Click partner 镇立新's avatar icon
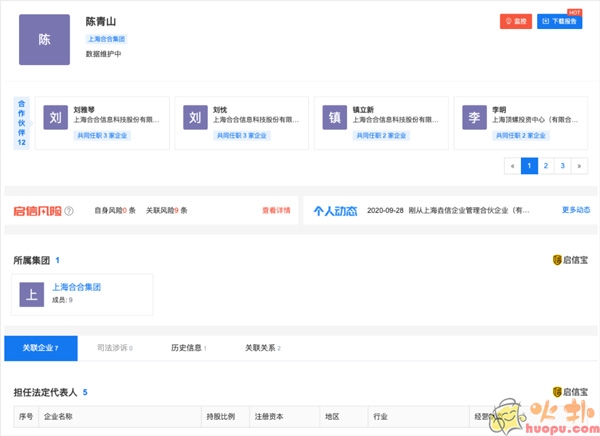 click(x=335, y=118)
